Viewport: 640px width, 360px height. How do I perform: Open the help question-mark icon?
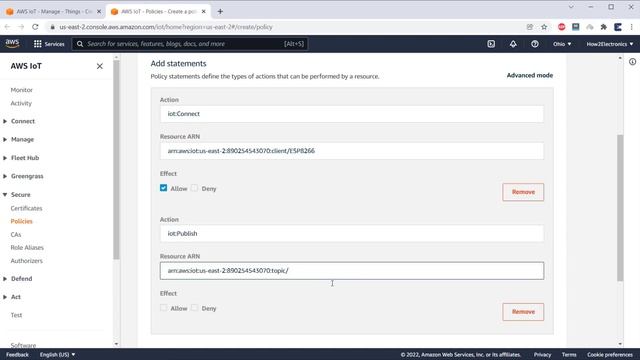pos(535,44)
